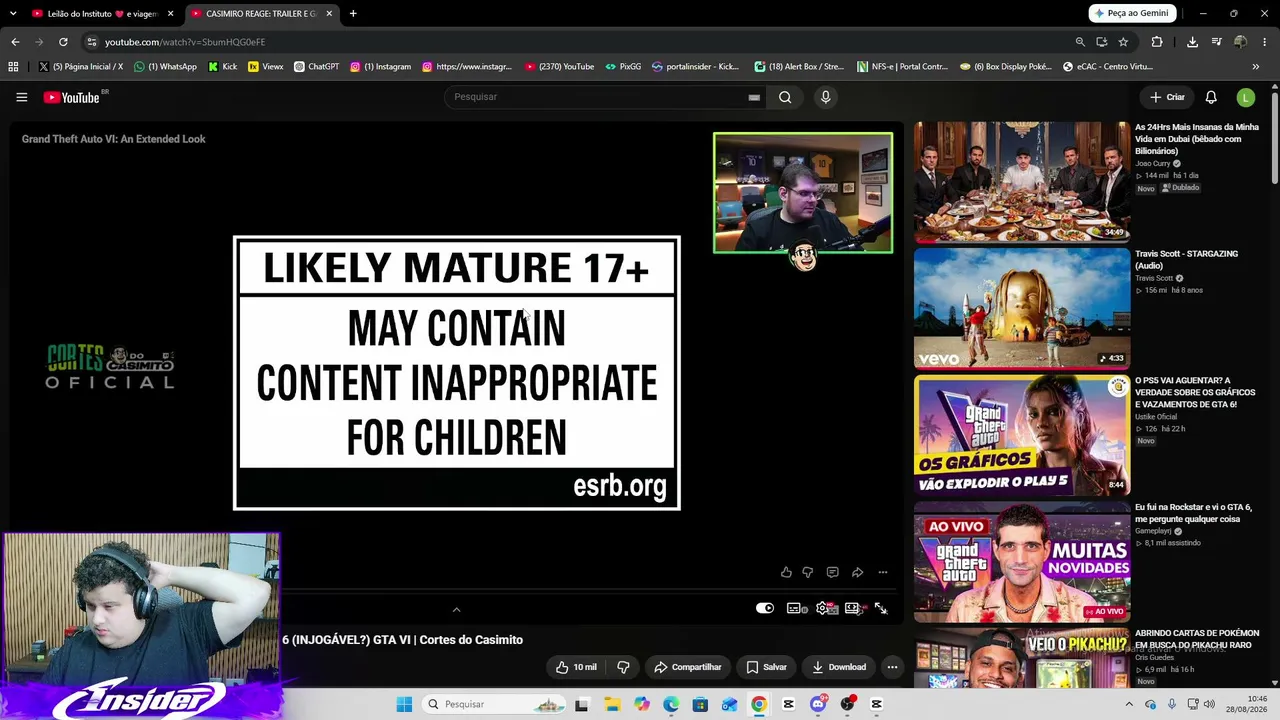
Task: Reload the current page
Action: [x=63, y=42]
